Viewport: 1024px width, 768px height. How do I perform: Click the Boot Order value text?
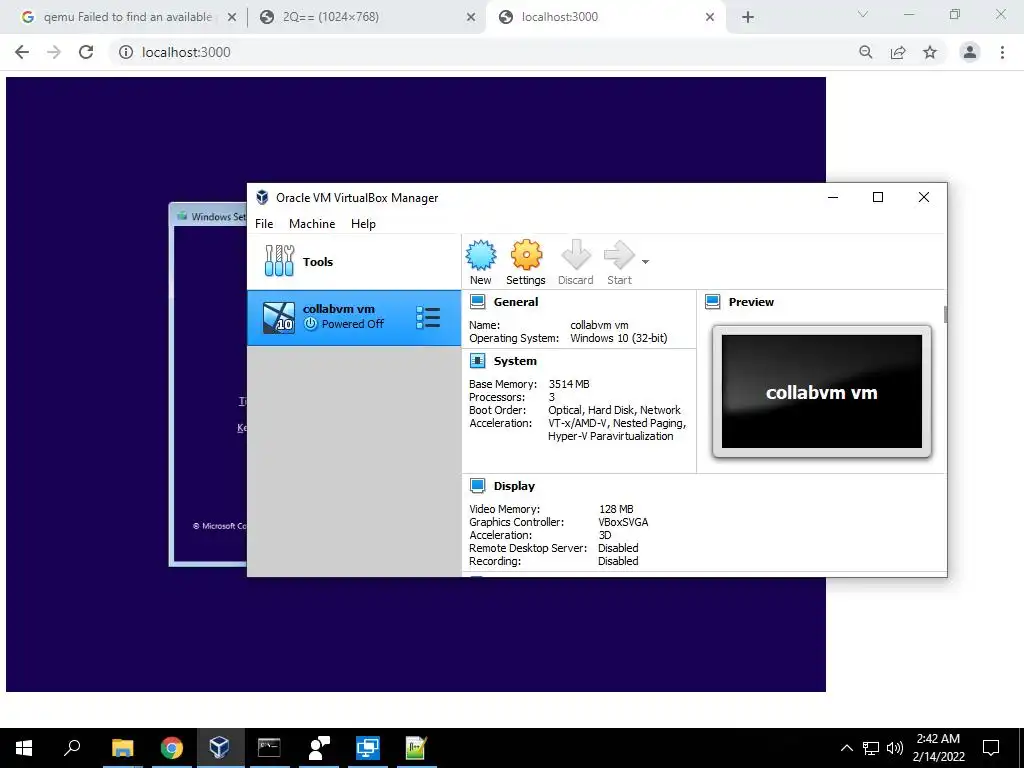[615, 410]
